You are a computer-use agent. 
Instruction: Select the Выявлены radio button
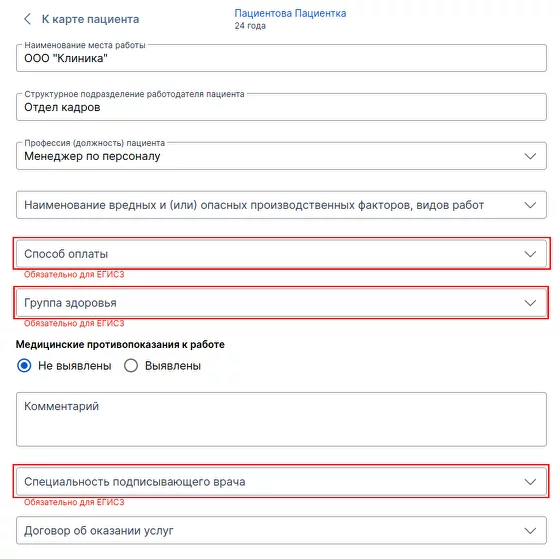(x=131, y=365)
